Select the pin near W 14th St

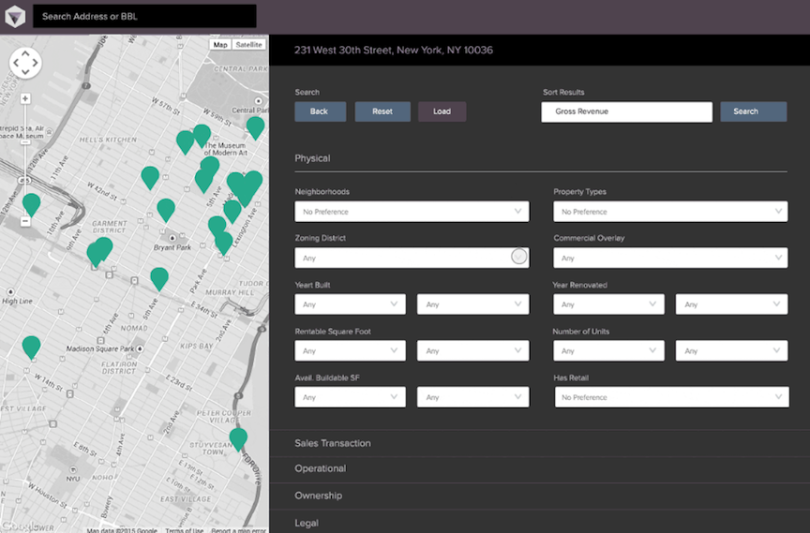point(31,347)
